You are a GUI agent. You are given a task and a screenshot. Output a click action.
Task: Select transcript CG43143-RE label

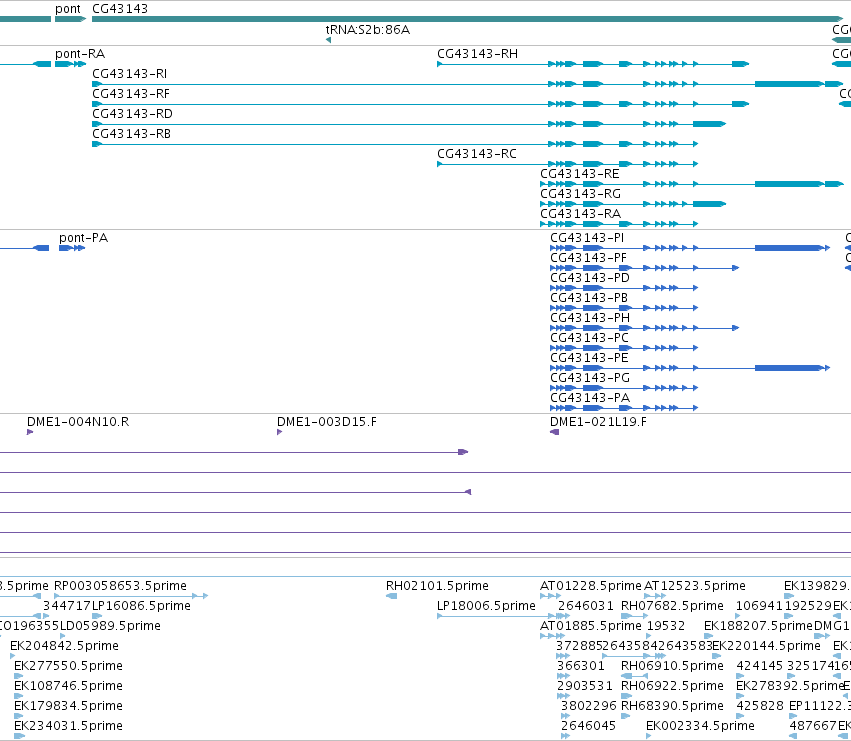580,174
